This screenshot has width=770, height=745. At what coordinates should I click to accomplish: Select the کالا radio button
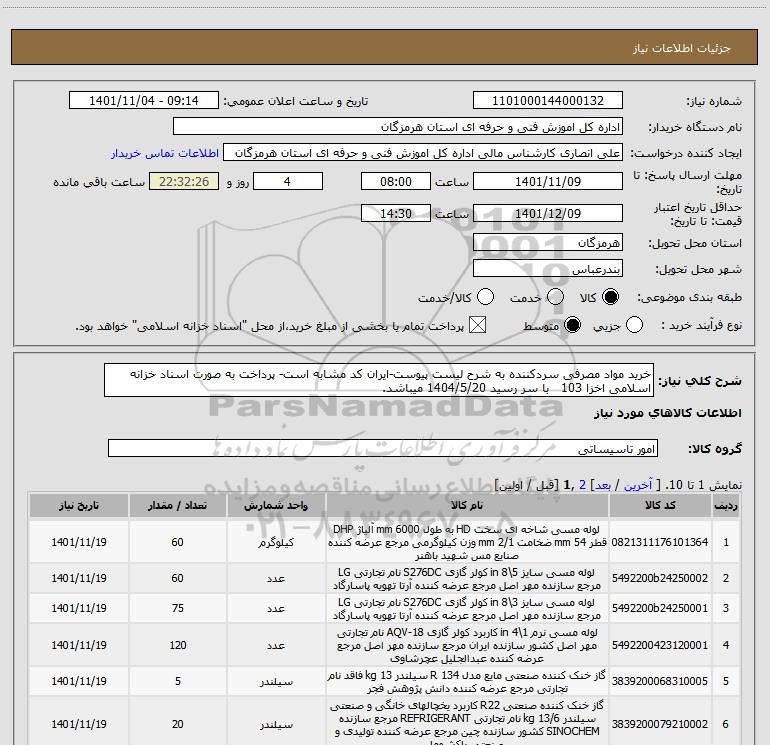pos(610,297)
